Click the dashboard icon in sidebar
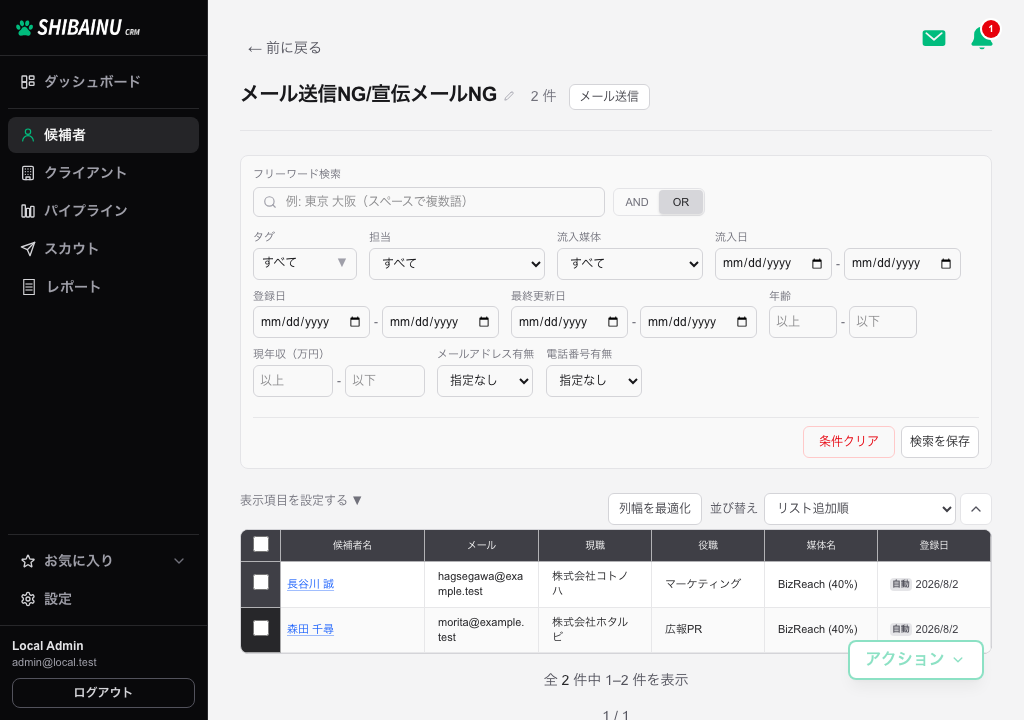 27,82
